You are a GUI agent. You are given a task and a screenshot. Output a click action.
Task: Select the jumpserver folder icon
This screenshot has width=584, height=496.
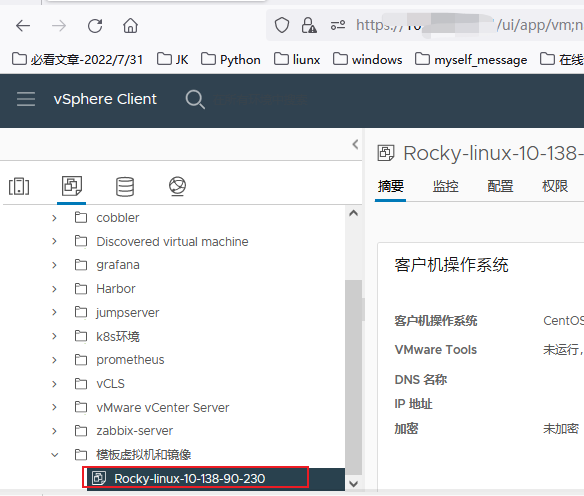point(81,312)
